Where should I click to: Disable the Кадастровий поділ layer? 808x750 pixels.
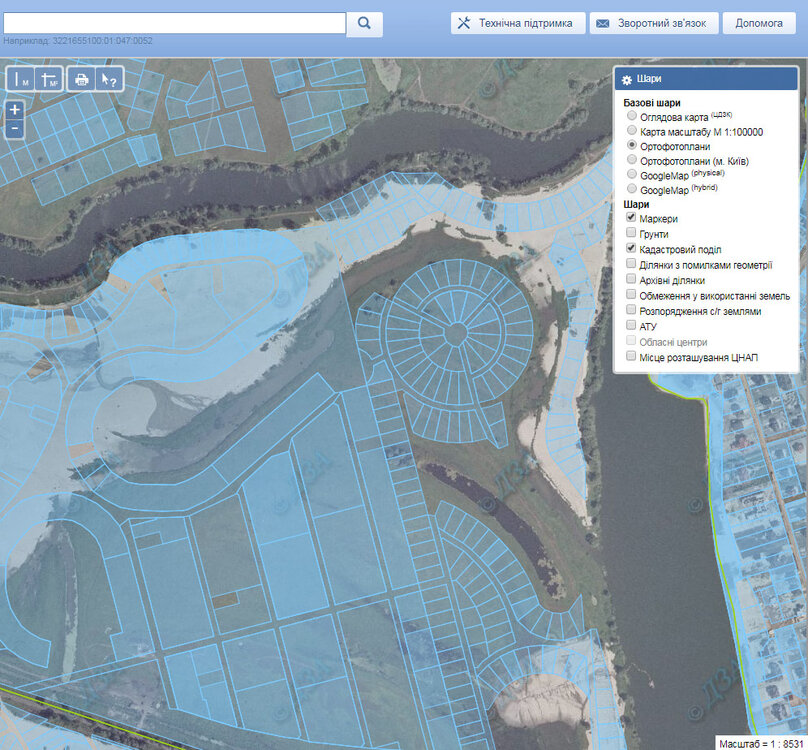[x=631, y=248]
